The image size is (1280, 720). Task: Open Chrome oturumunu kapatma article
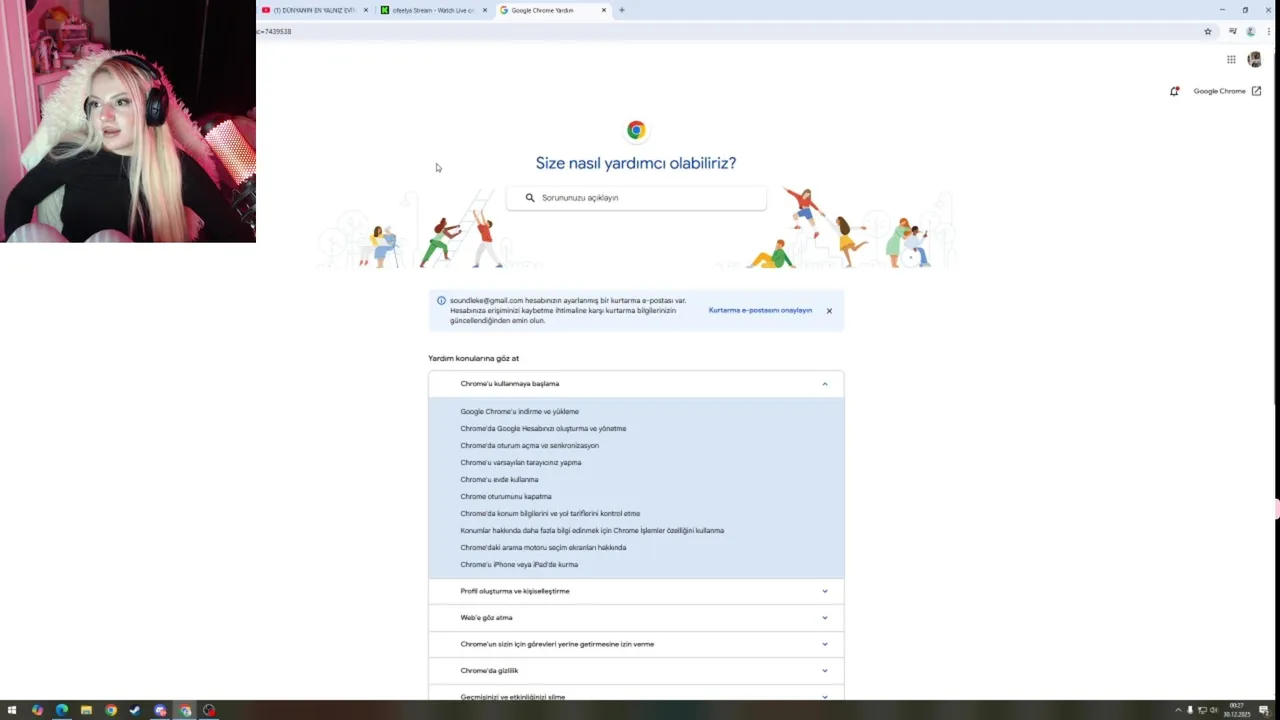[x=505, y=497]
